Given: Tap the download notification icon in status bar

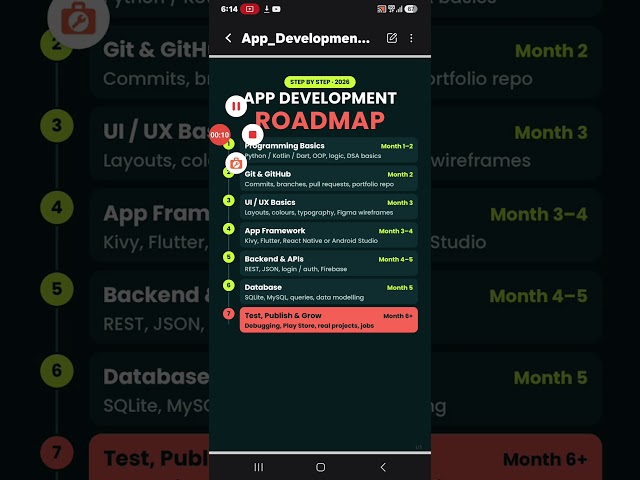Looking at the screenshot, I should (x=267, y=9).
